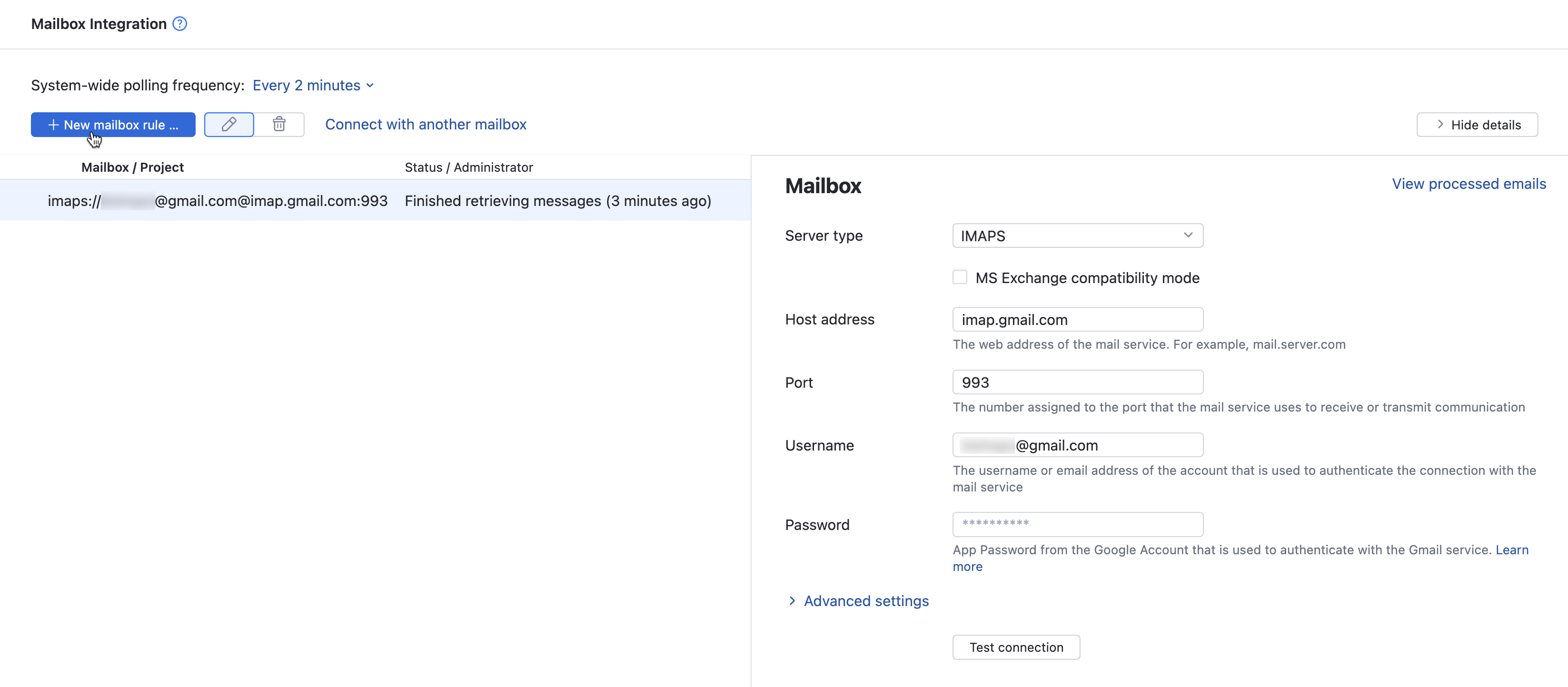1568x687 pixels.
Task: Open the Server type IMAPS dropdown
Action: click(x=1077, y=236)
